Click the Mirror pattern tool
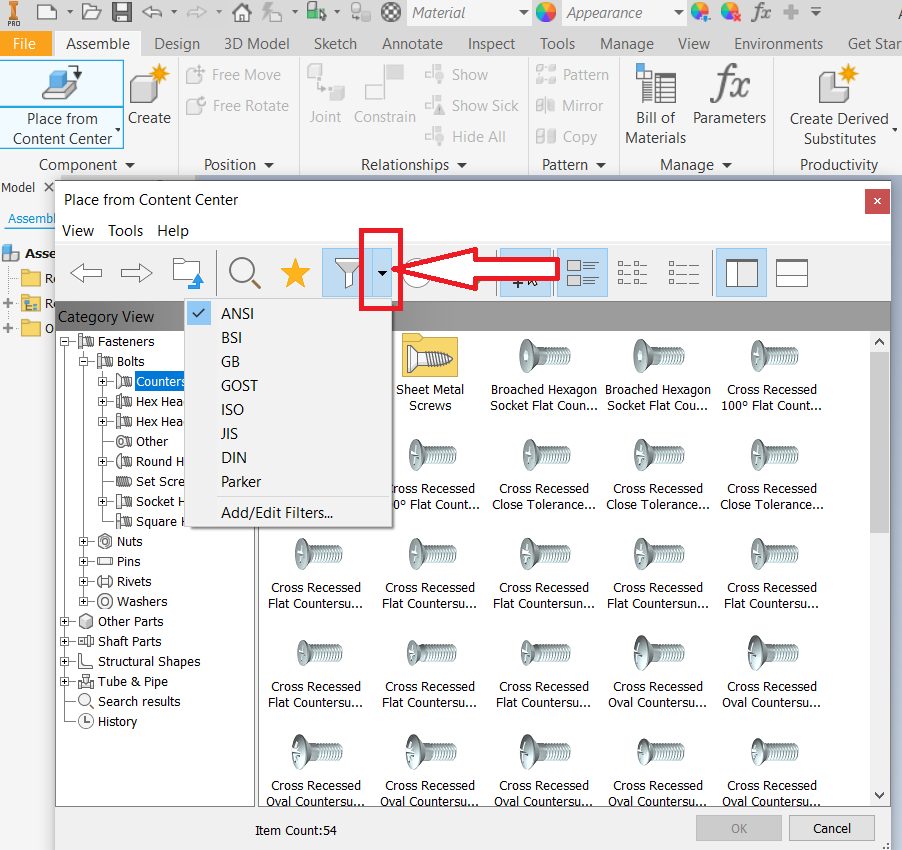This screenshot has width=902, height=850. coord(572,105)
